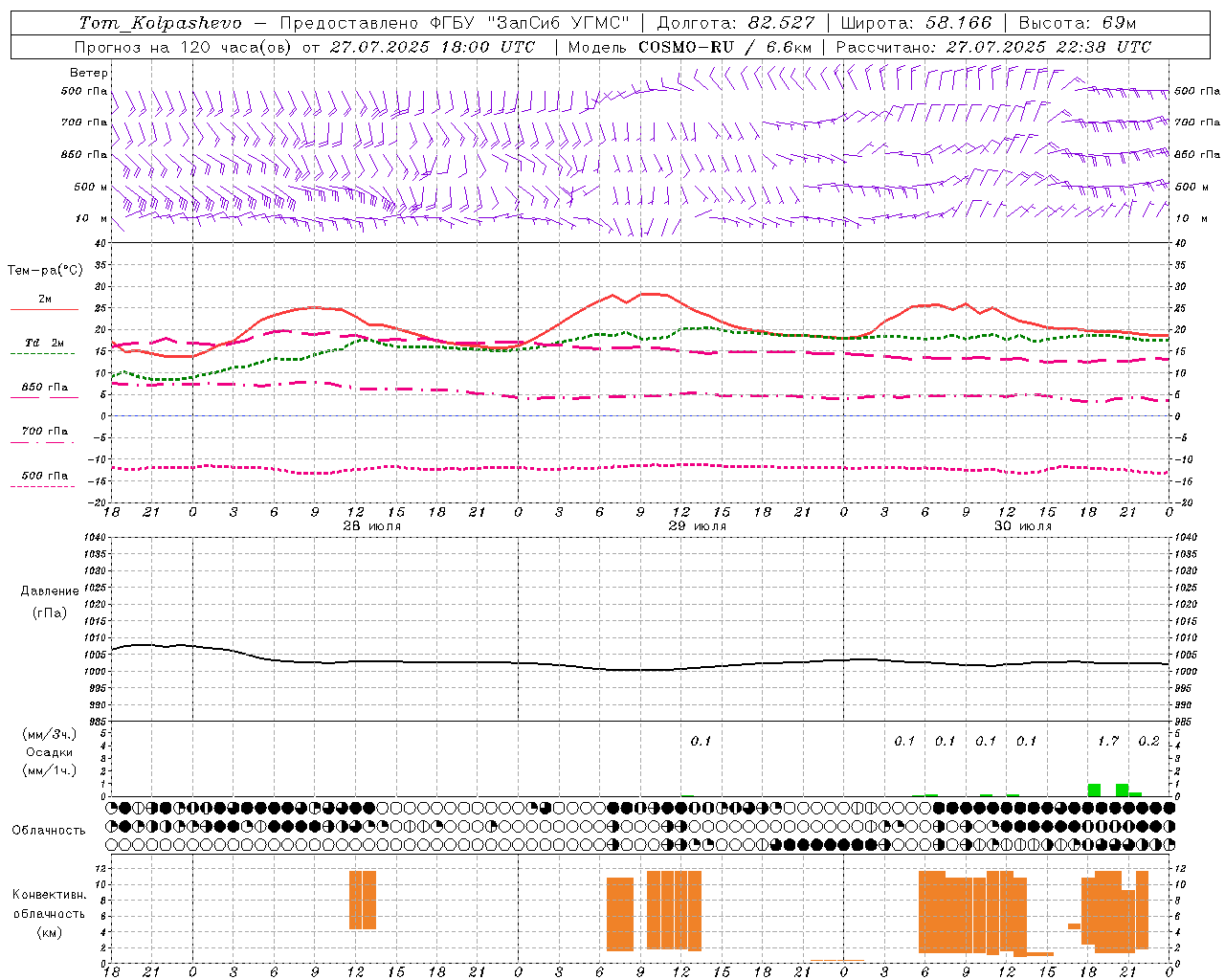Click the (мм/1ч.) precipitation unit label

49,770
